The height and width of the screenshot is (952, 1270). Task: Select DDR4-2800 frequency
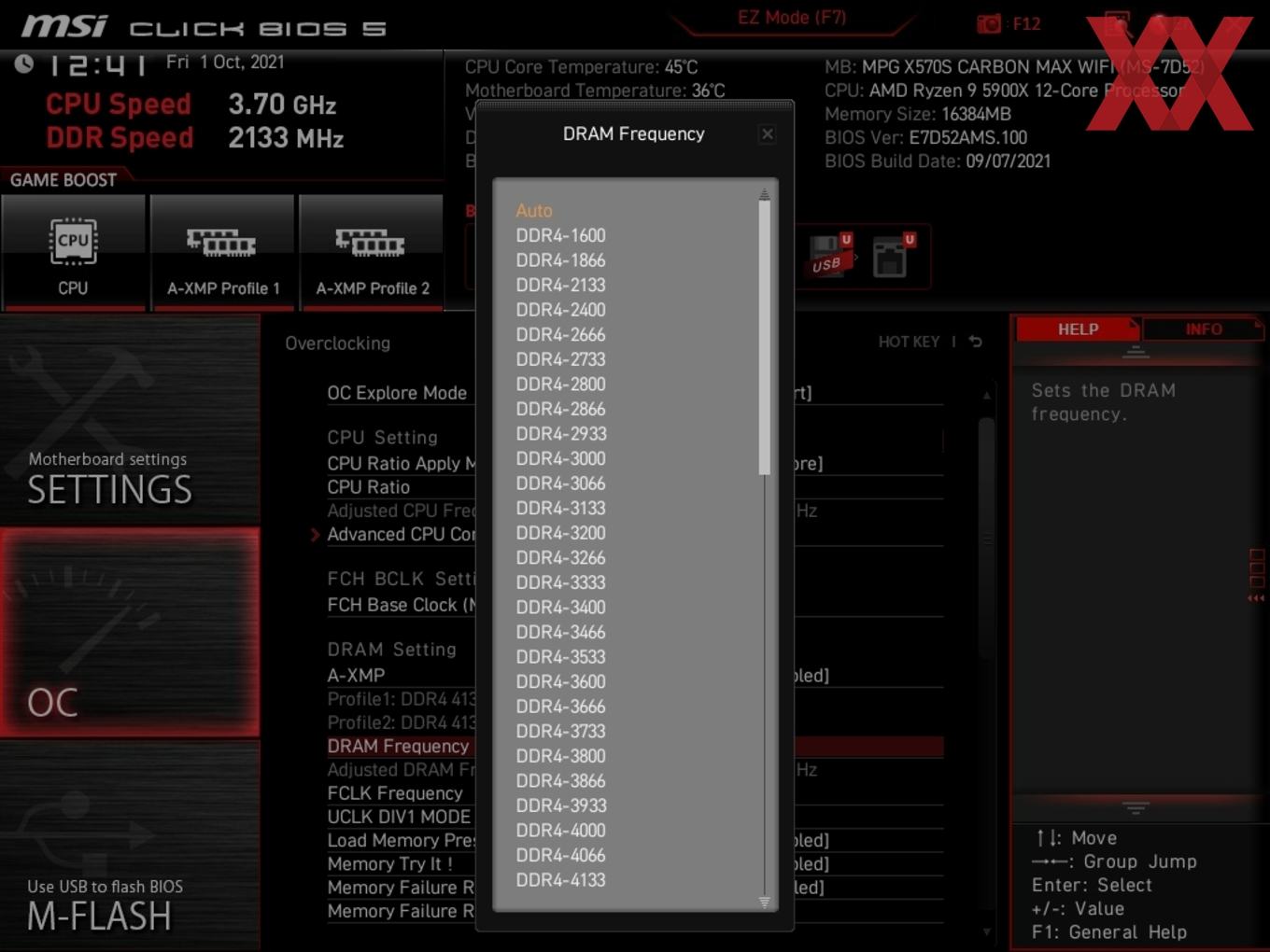coord(560,385)
